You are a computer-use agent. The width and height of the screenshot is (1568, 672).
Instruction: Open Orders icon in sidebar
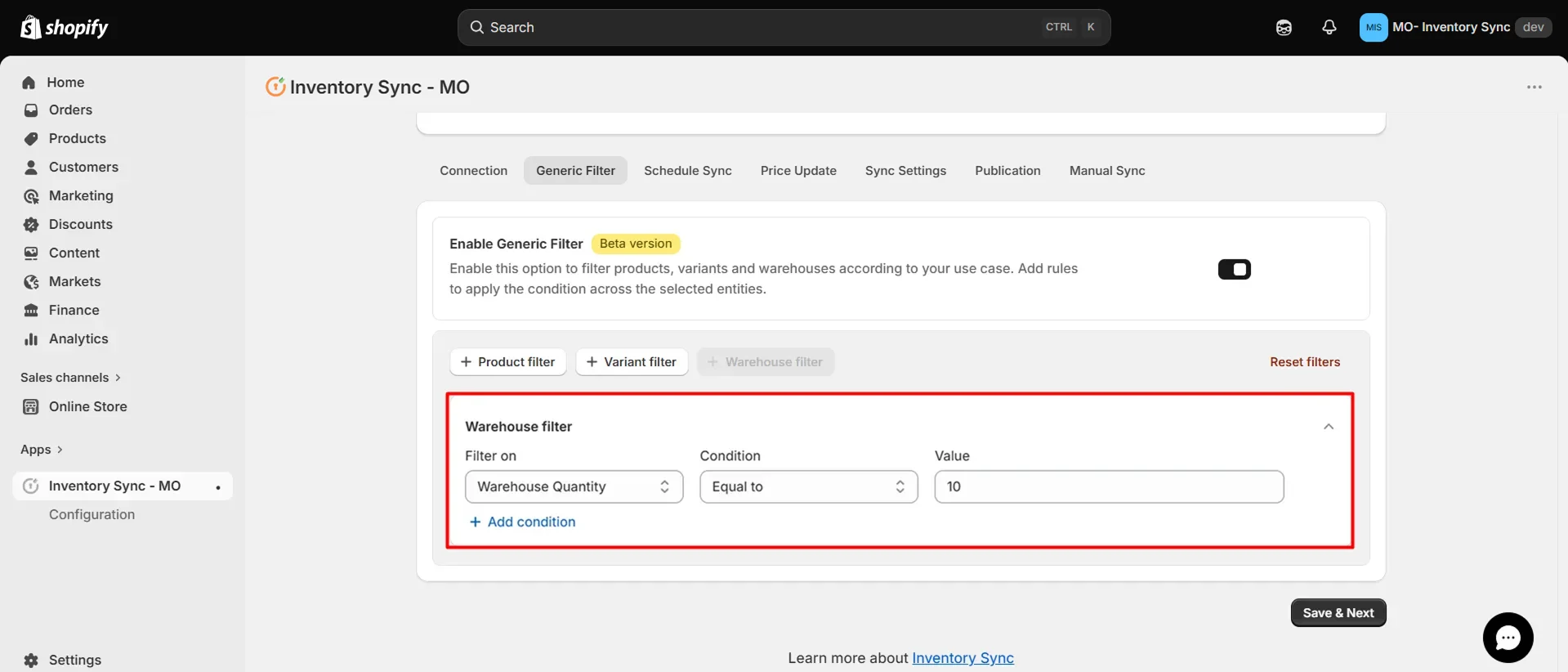[31, 110]
